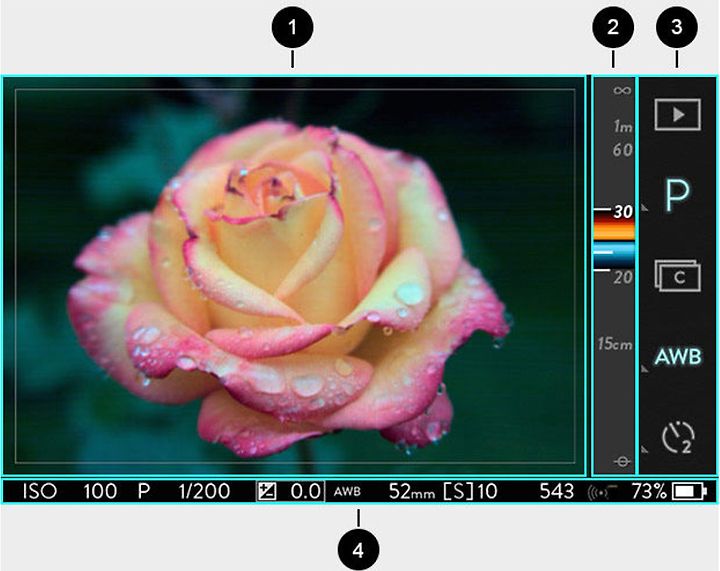The image size is (720, 571).
Task: Tap the 1m mark on focus scale
Action: click(623, 126)
